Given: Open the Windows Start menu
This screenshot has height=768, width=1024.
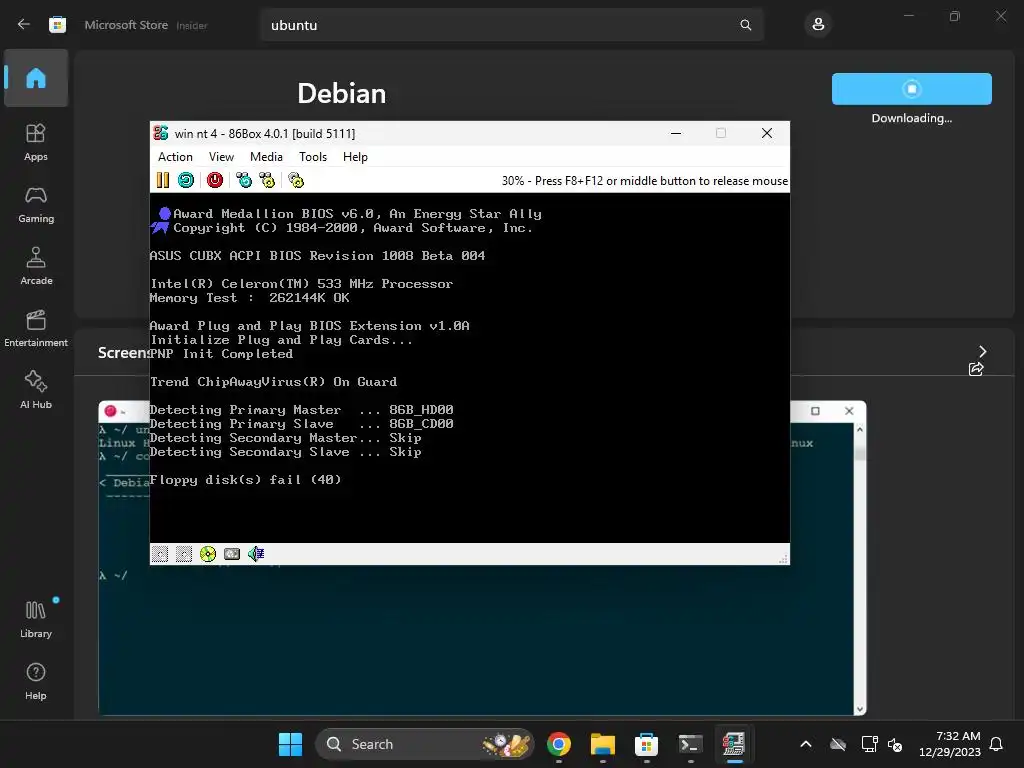Looking at the screenshot, I should click(290, 744).
